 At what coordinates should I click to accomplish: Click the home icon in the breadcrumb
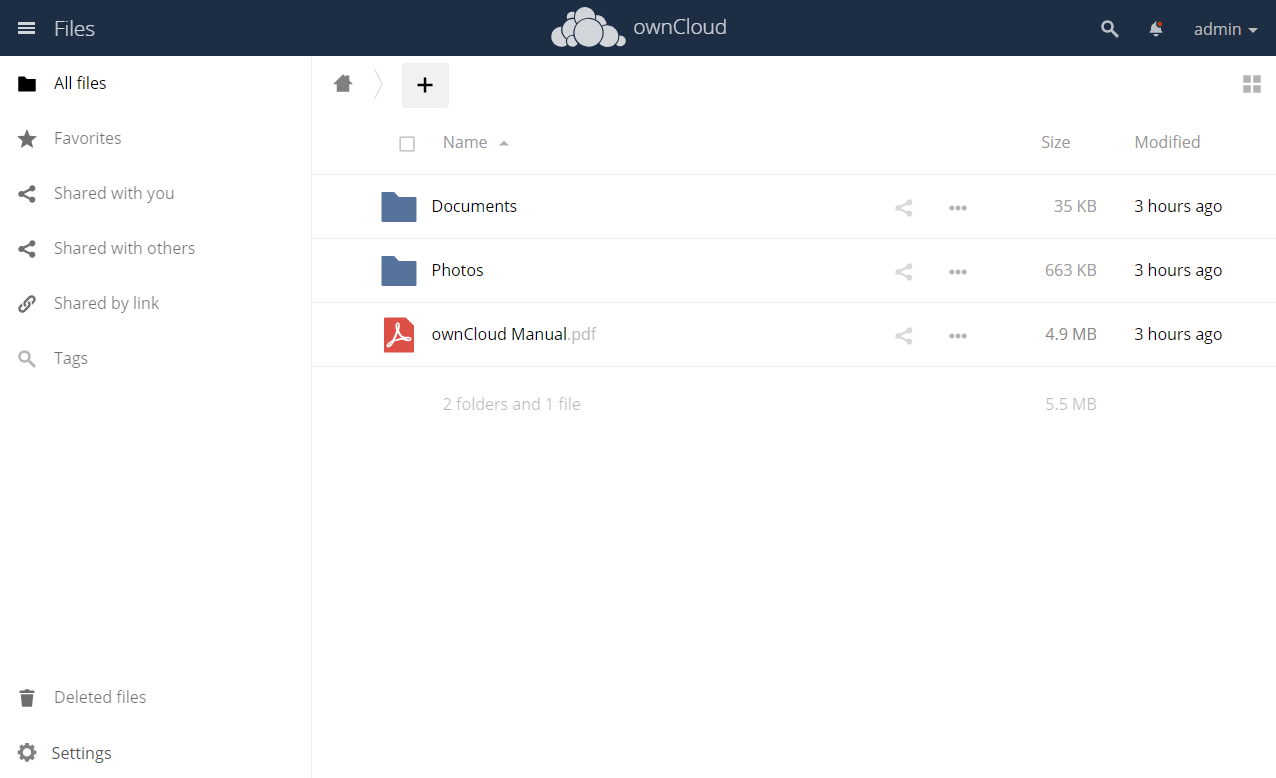click(343, 84)
